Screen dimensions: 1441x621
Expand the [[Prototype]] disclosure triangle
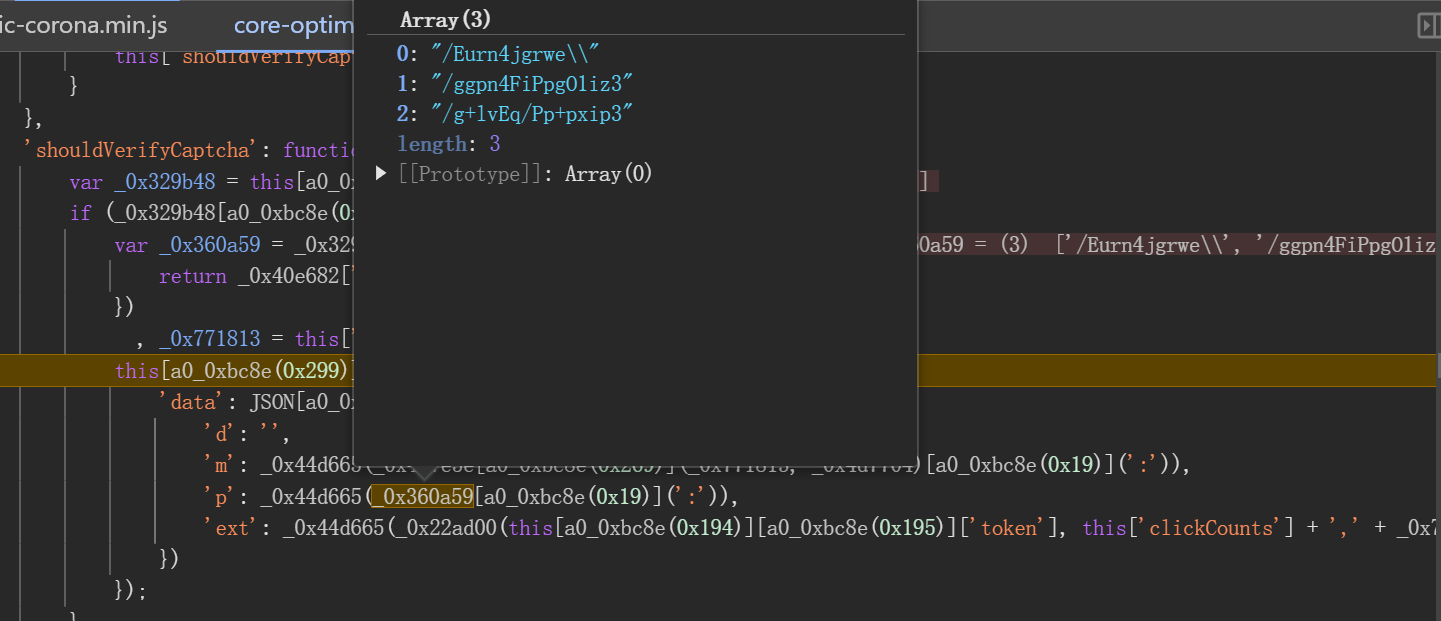[x=381, y=174]
